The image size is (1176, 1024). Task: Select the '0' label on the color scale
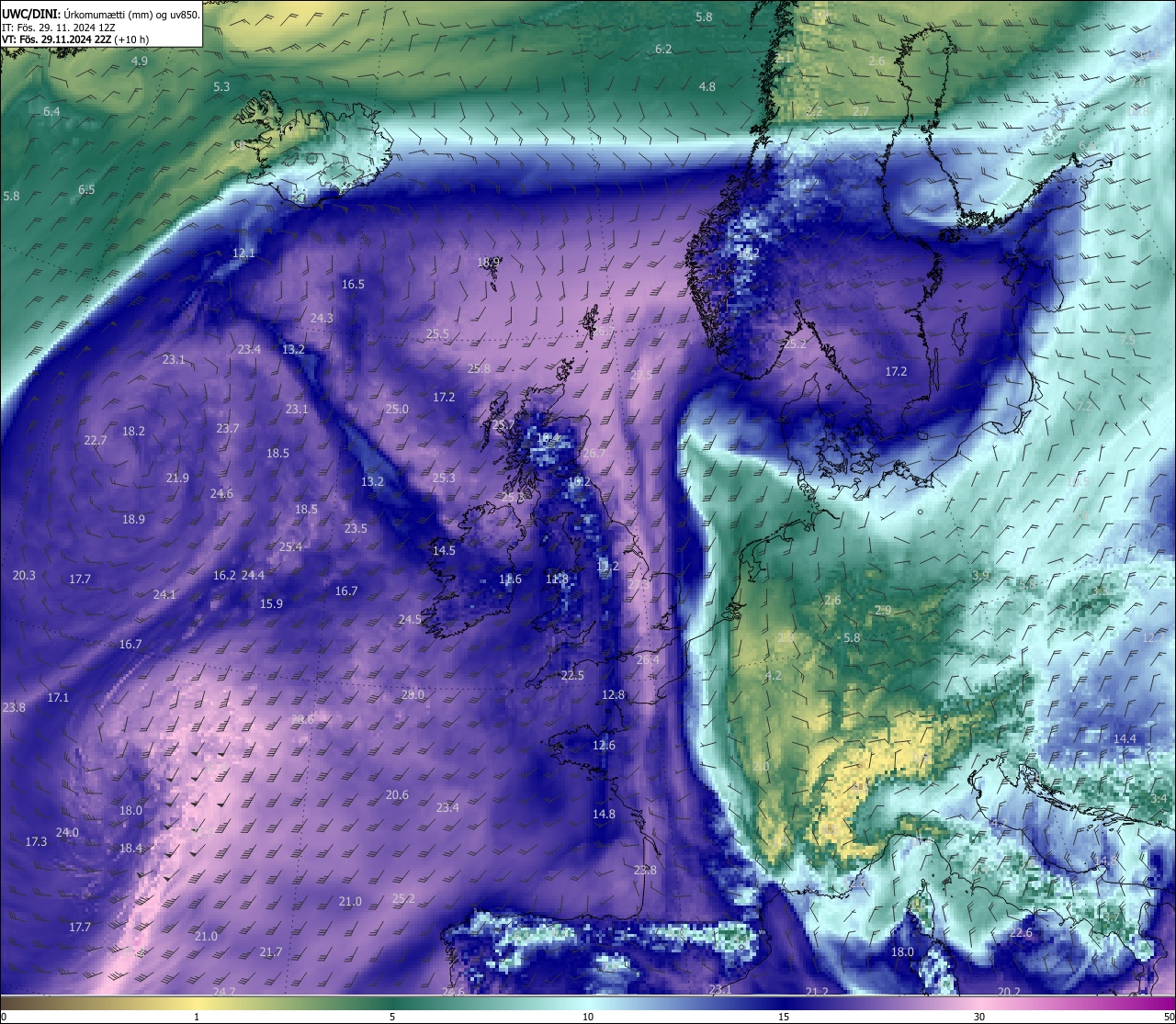coord(4,1017)
